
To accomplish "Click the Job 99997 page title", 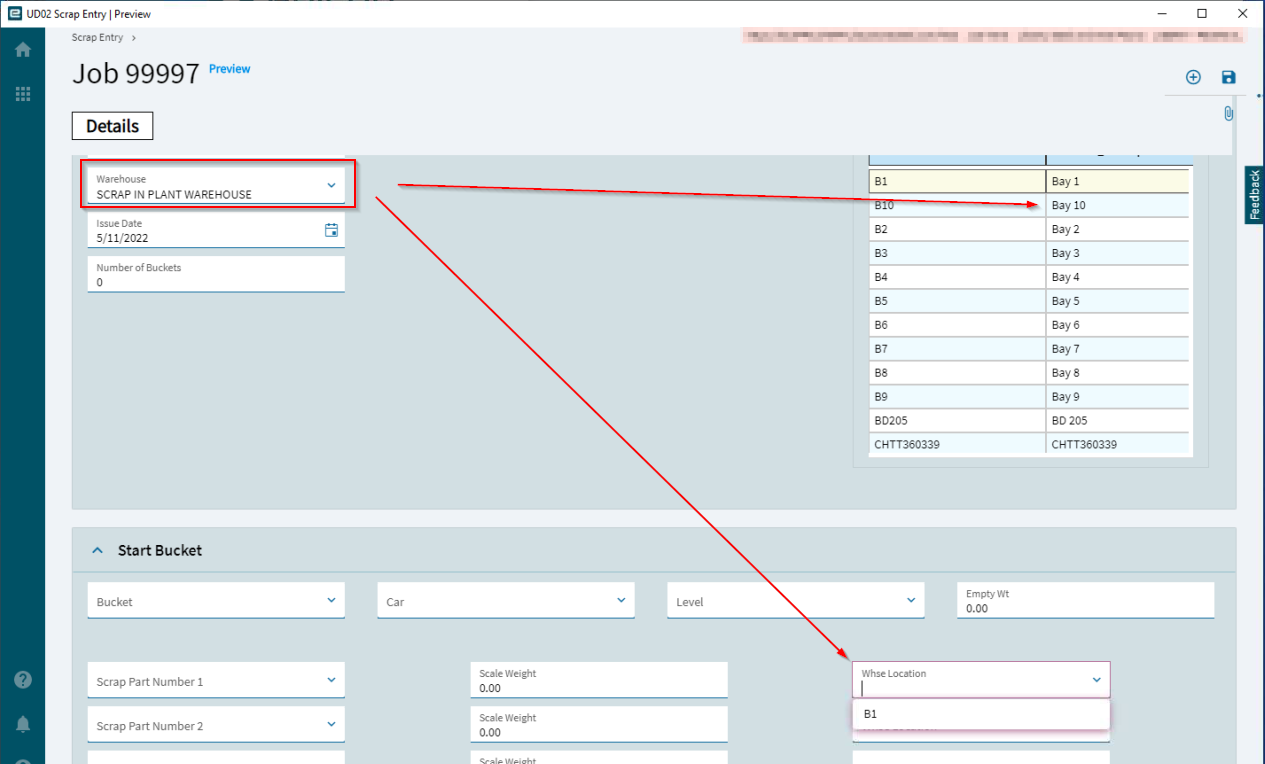I will tap(136, 73).
